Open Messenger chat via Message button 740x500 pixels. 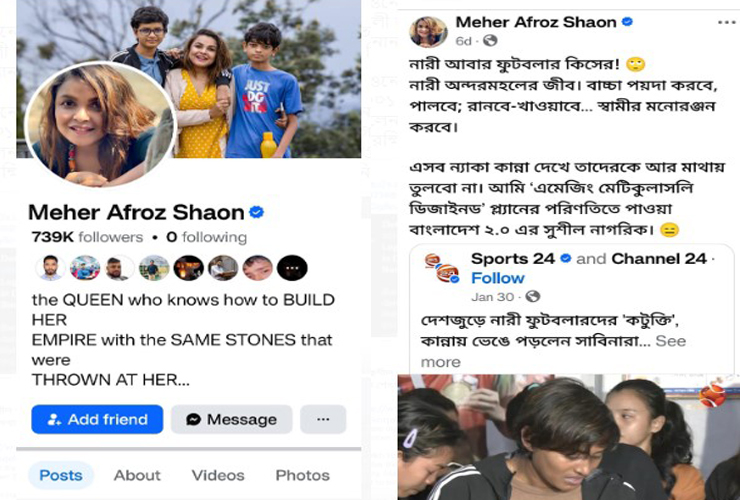[x=231, y=419]
